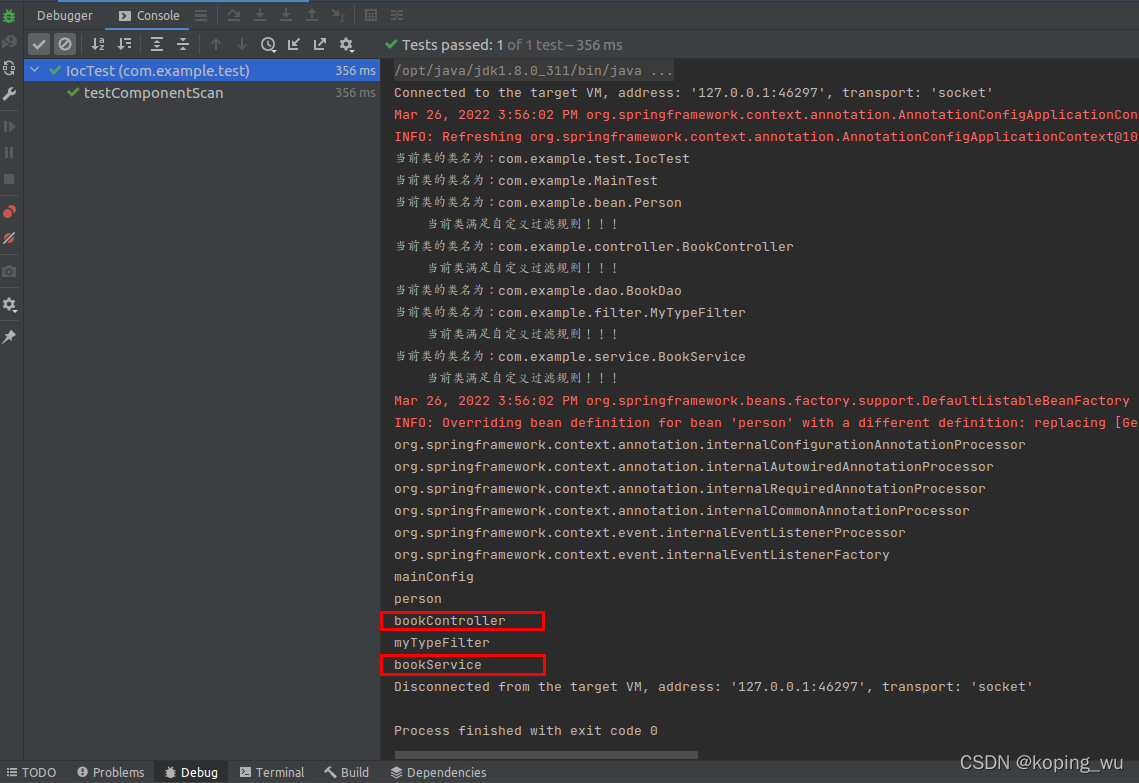Click Previous Failed Test up arrow
The height and width of the screenshot is (783, 1139).
216,44
